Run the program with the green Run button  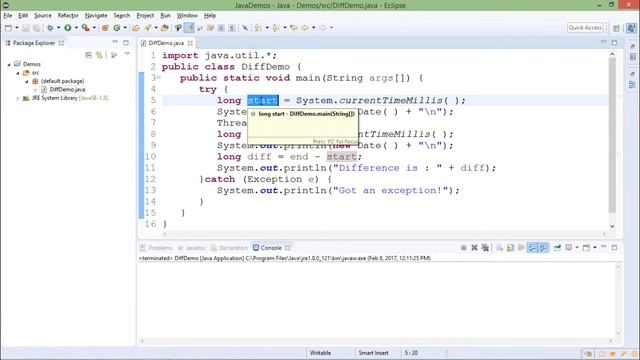pyautogui.click(x=68, y=28)
